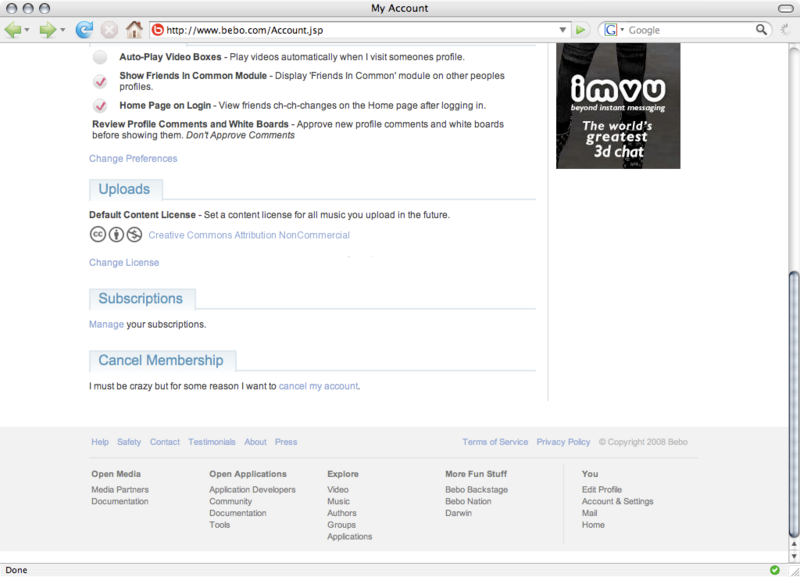Open the Tools footer link
Image resolution: width=800 pixels, height=577 pixels.
219,525
